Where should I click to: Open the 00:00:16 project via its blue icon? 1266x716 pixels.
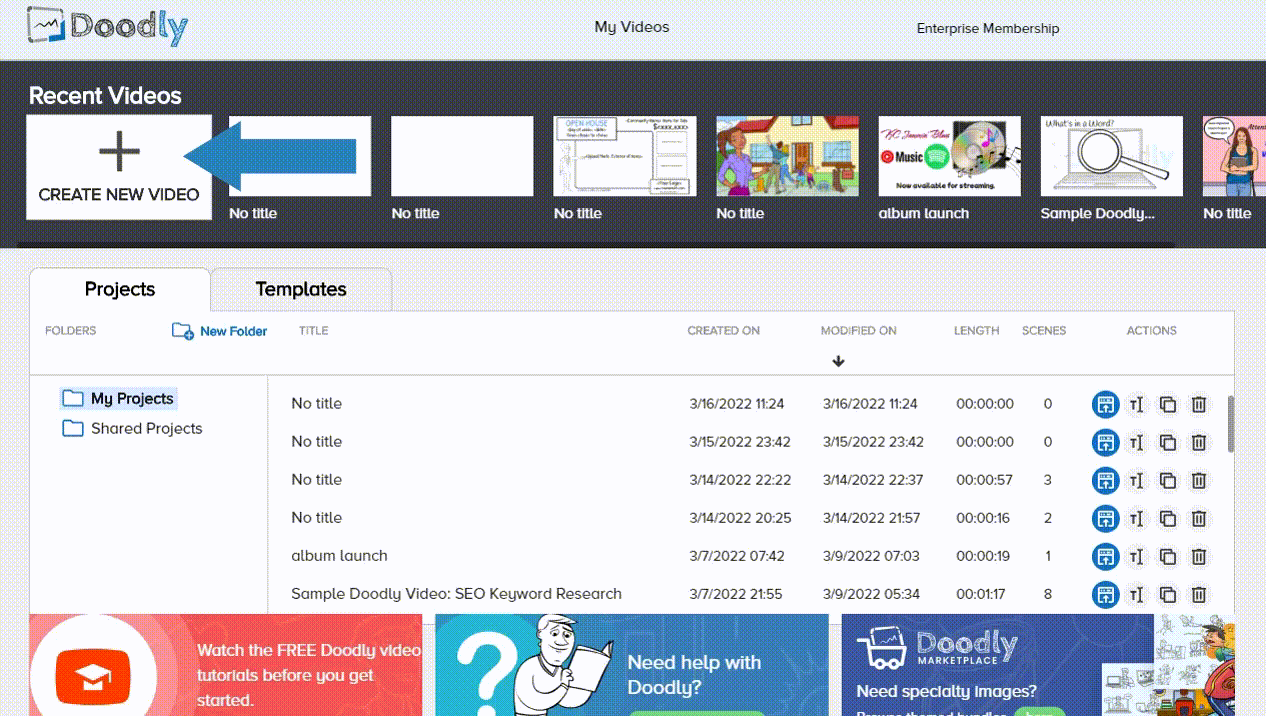[1105, 519]
